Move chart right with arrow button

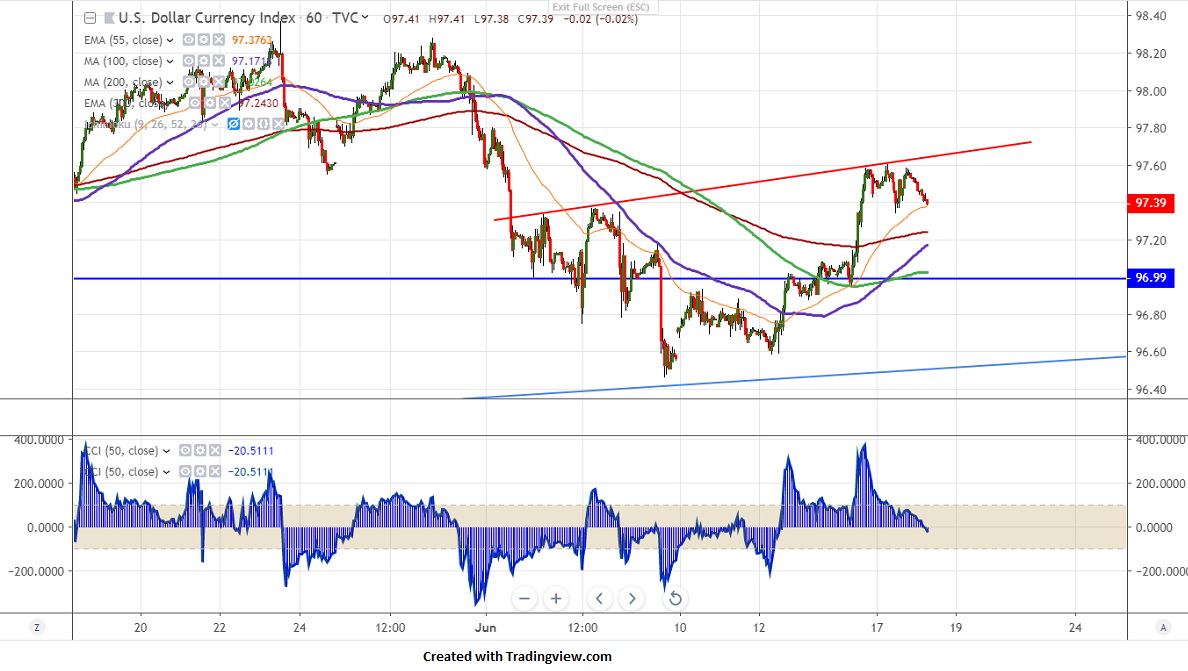pyautogui.click(x=632, y=599)
